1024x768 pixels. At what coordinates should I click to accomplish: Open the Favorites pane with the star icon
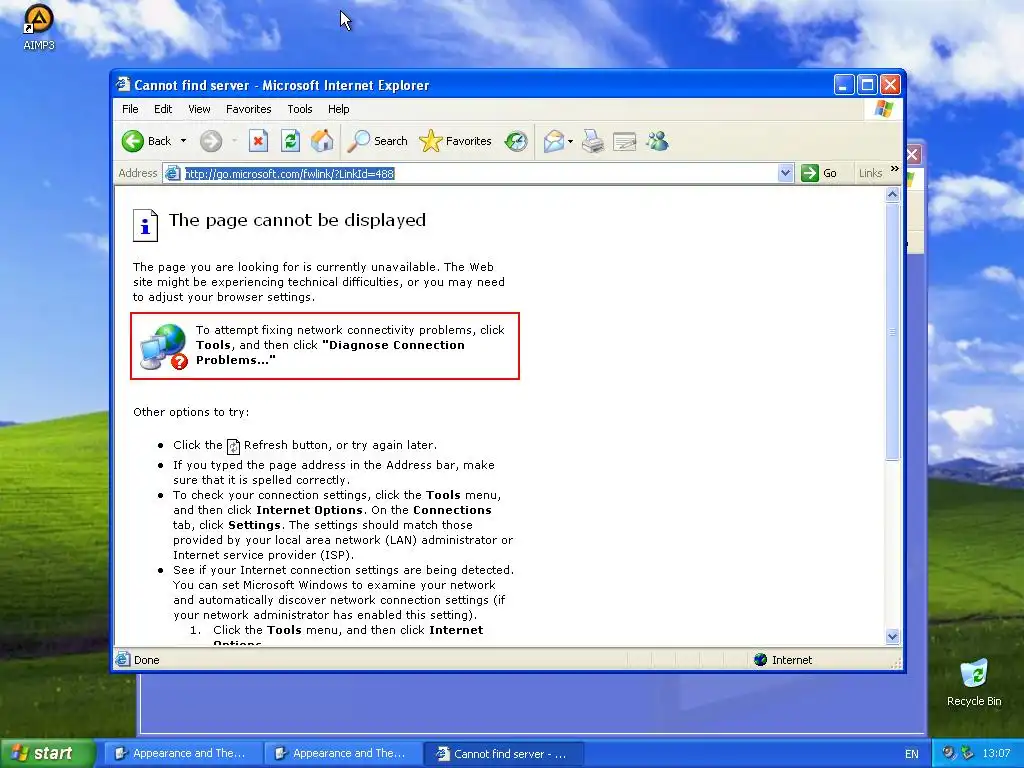[455, 141]
